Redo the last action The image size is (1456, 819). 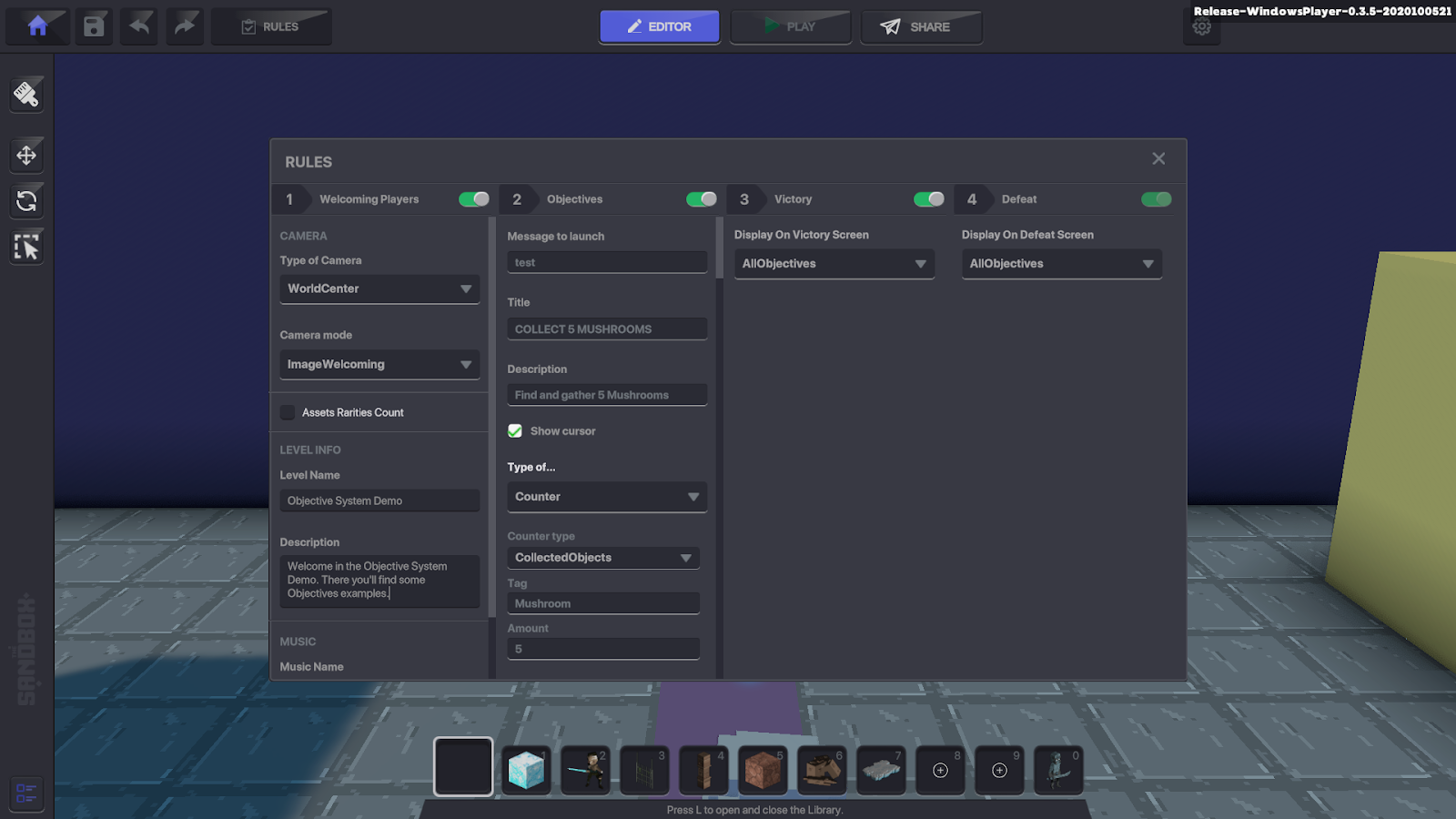tap(185, 26)
